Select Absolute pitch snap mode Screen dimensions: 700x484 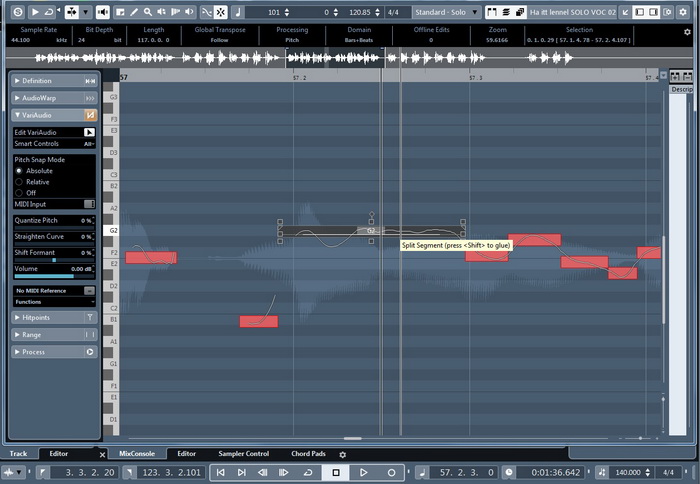pos(19,171)
